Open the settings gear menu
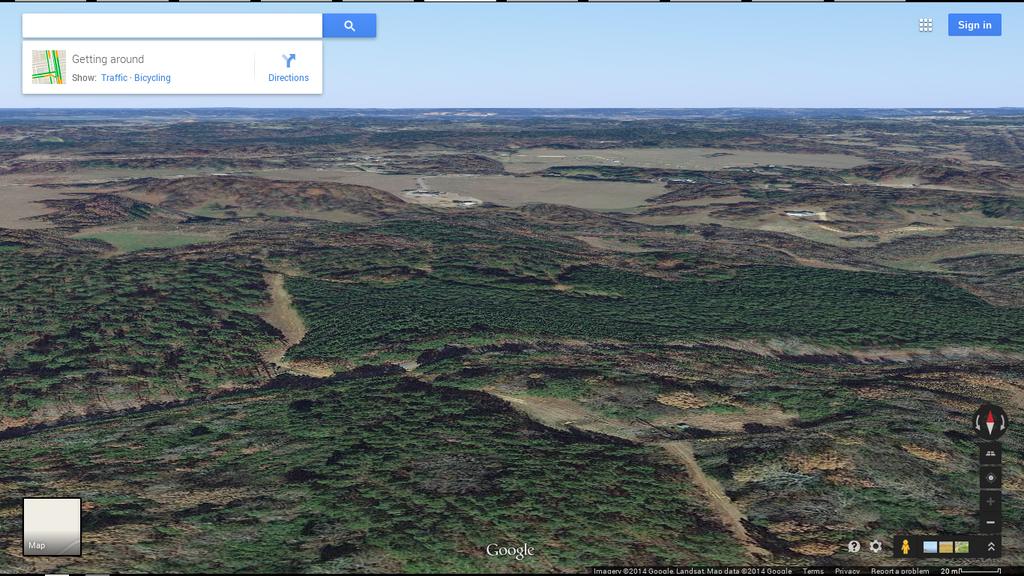Screen dimensions: 1024x576 876,547
